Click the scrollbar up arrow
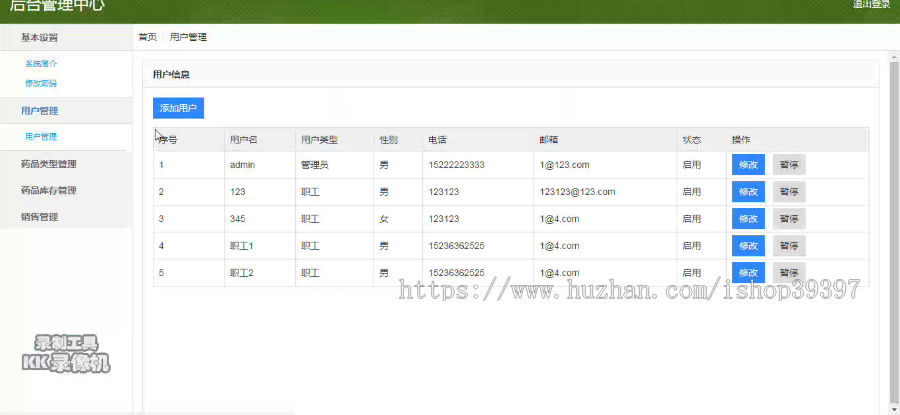 pyautogui.click(x=894, y=56)
